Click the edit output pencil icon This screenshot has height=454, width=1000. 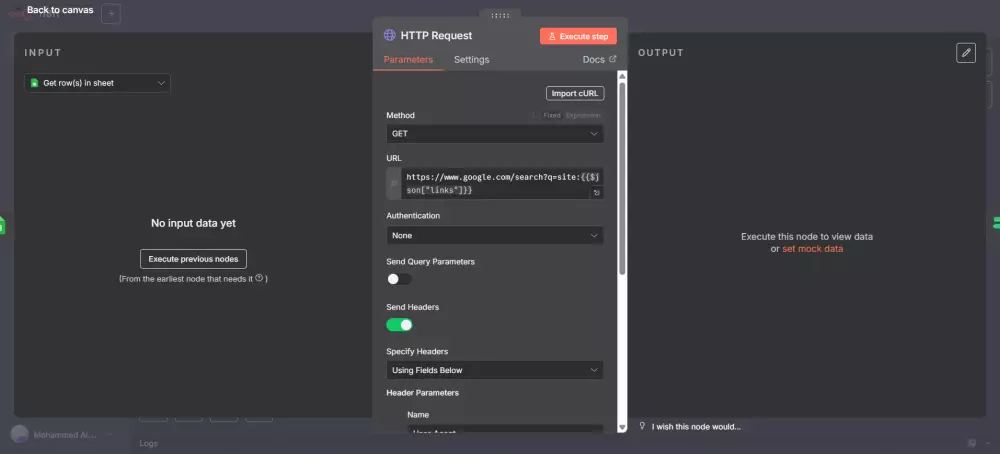pos(966,53)
